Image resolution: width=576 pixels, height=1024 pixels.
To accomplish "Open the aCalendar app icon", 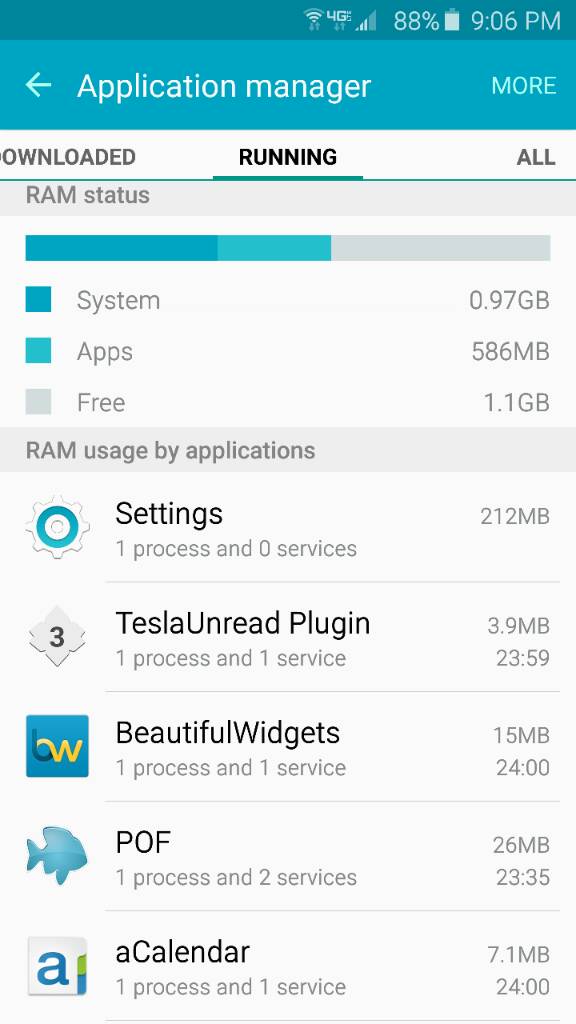I will (57, 965).
